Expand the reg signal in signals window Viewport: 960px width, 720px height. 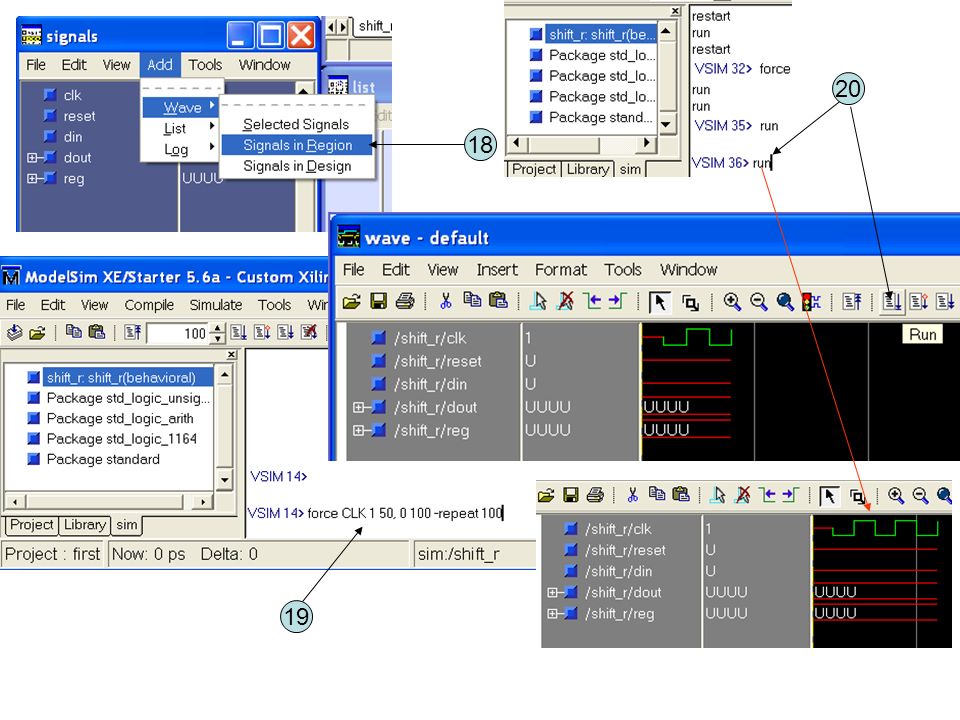coord(32,179)
